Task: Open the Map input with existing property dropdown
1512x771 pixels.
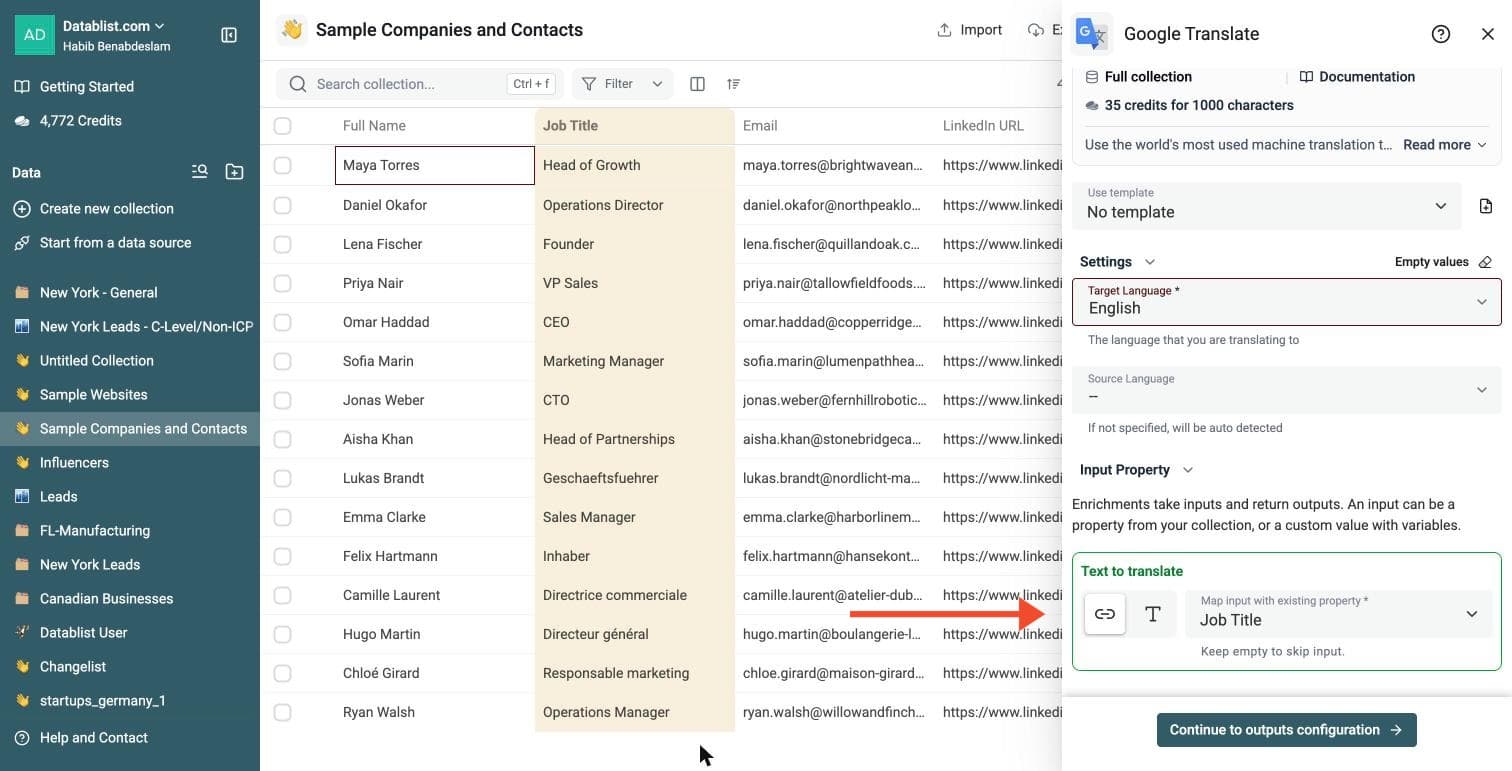Action: (x=1339, y=614)
